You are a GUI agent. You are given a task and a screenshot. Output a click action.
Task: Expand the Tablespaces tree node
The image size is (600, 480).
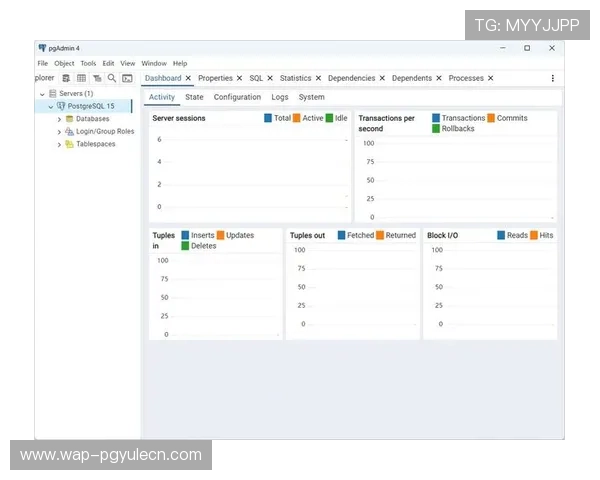coord(59,144)
